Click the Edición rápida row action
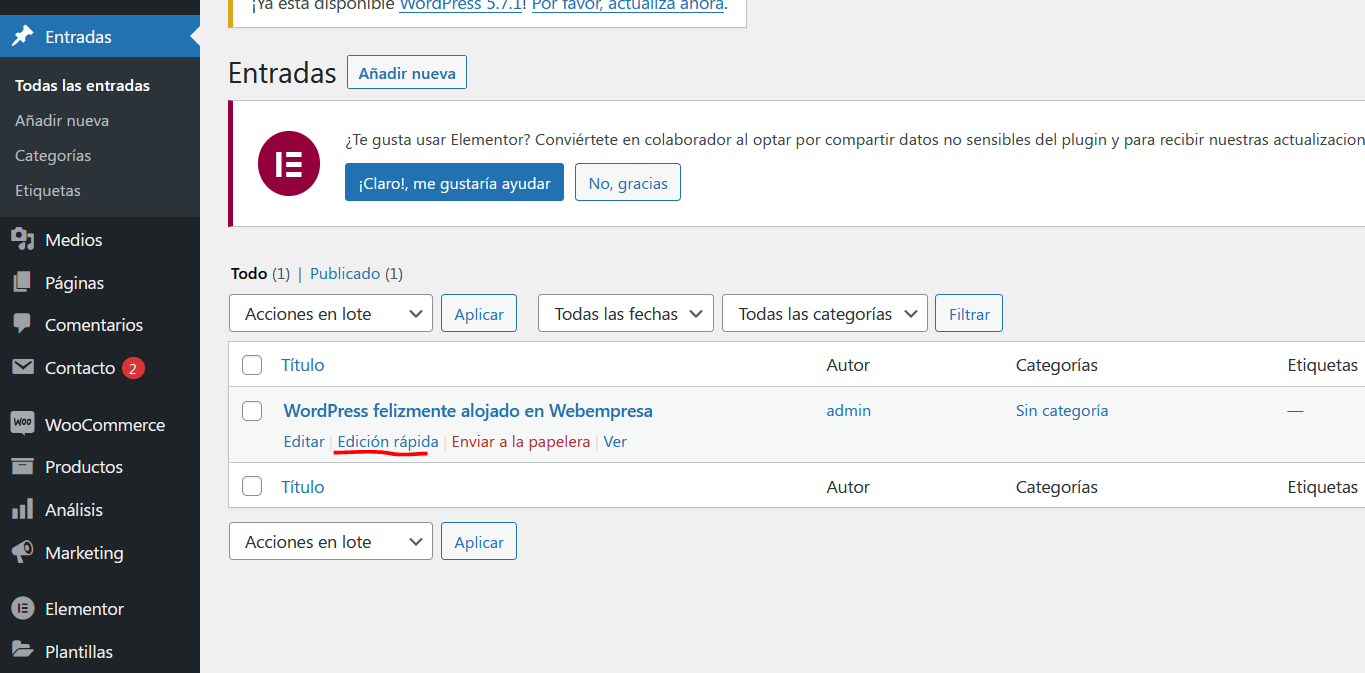The image size is (1365, 673). coord(388,441)
